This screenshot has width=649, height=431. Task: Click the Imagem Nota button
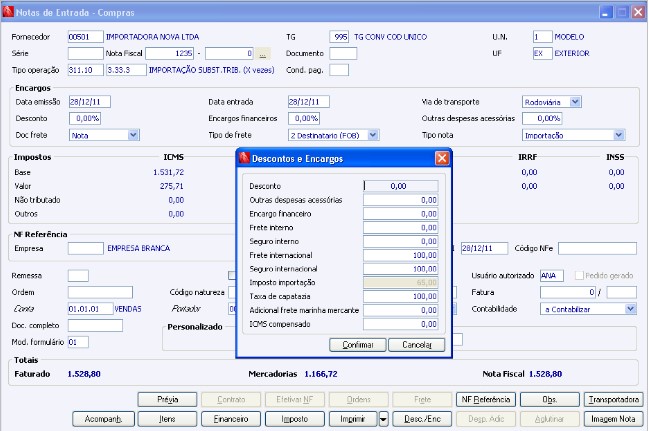click(613, 419)
